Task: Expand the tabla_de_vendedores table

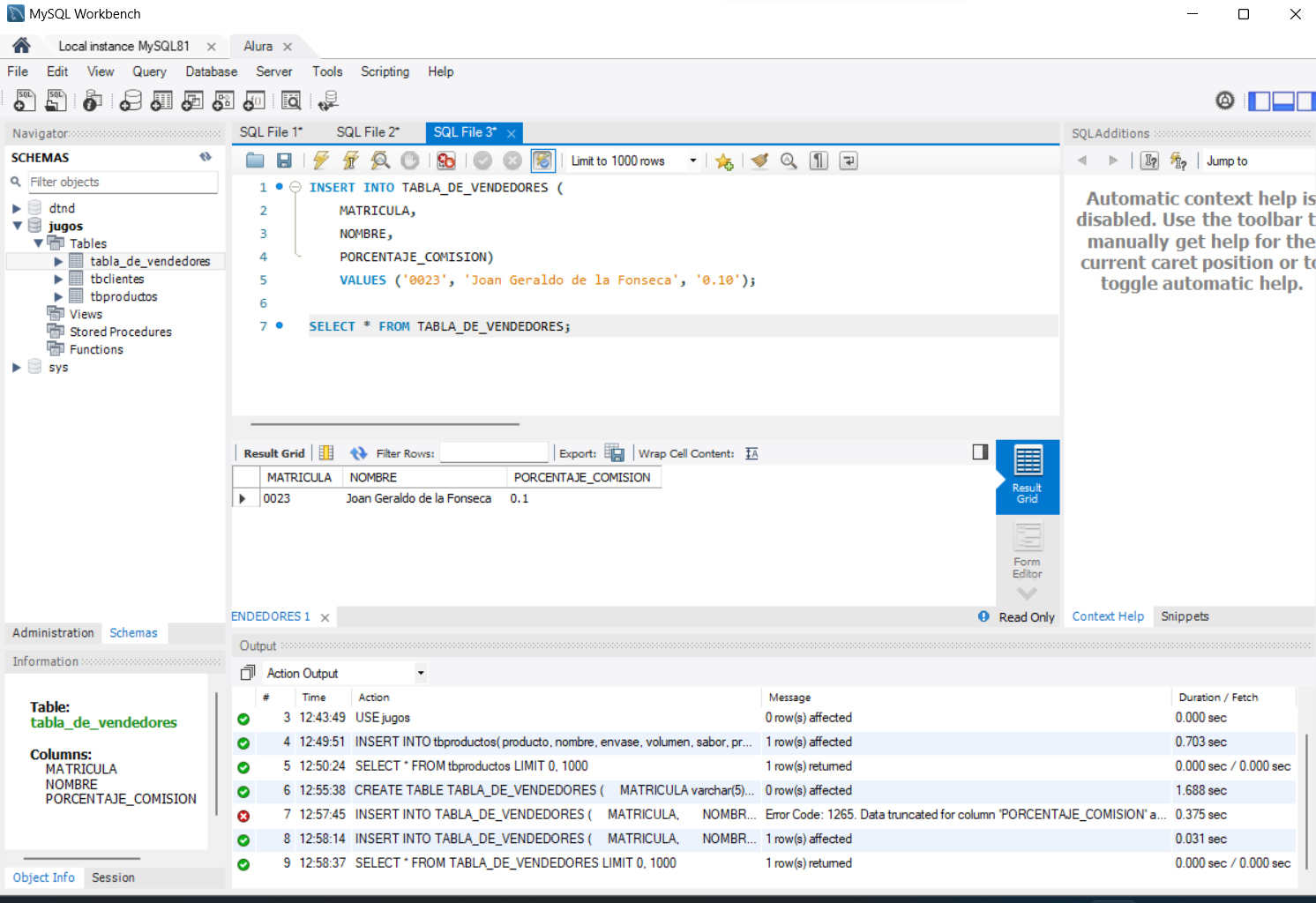Action: 58,261
